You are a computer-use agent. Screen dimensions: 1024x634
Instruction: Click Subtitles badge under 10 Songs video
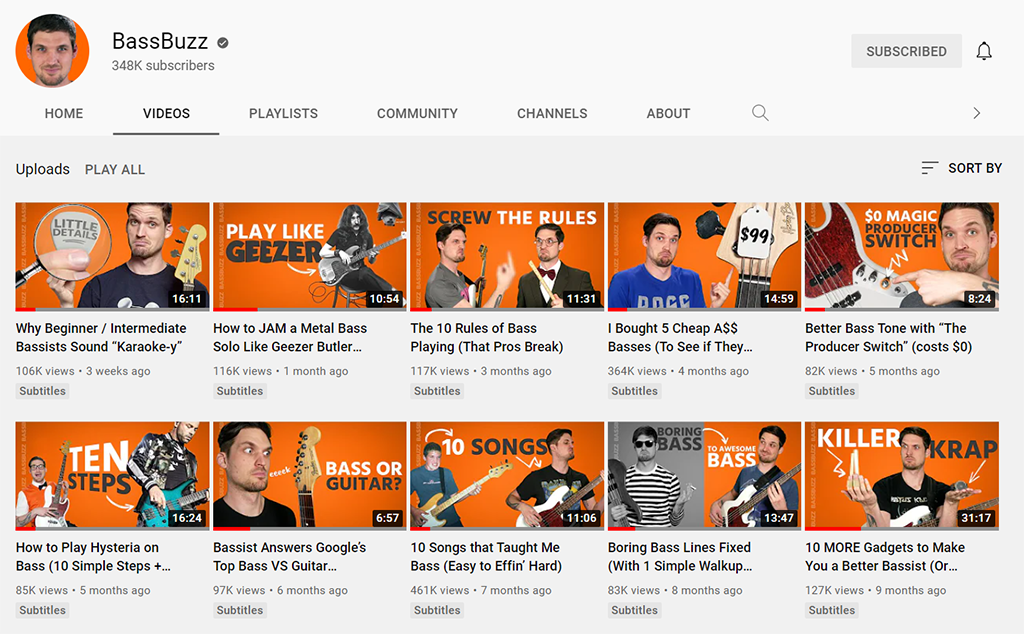pyautogui.click(x=437, y=610)
